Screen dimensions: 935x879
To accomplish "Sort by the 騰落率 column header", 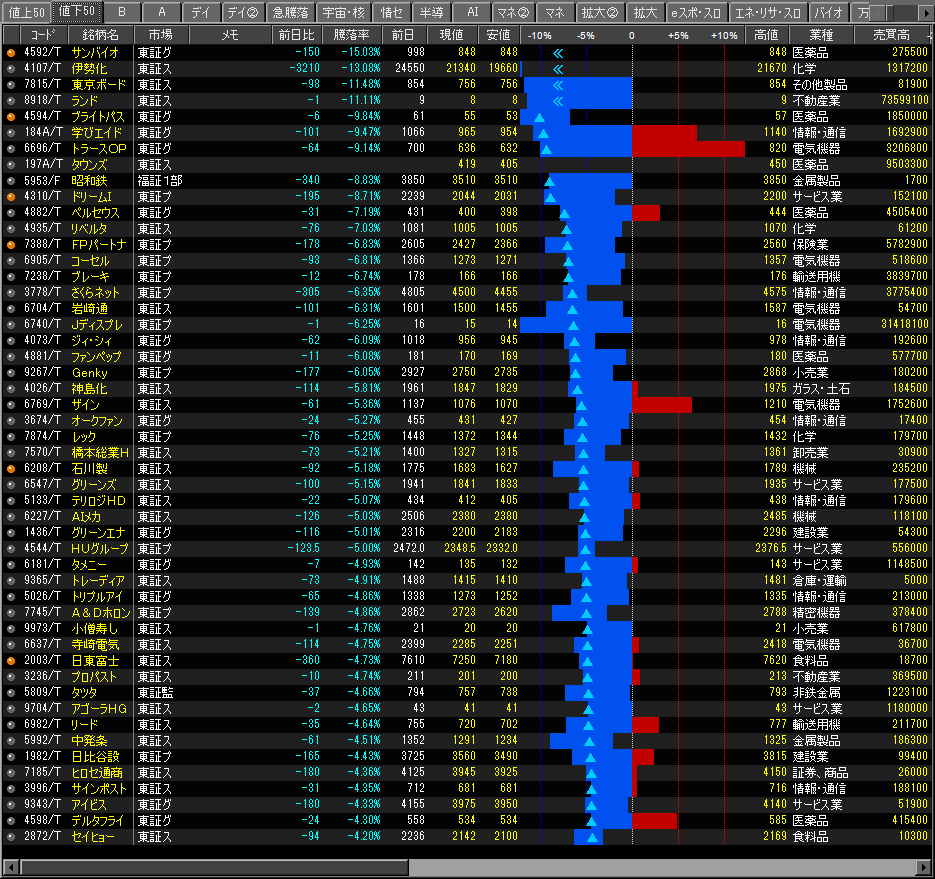I will click(351, 35).
